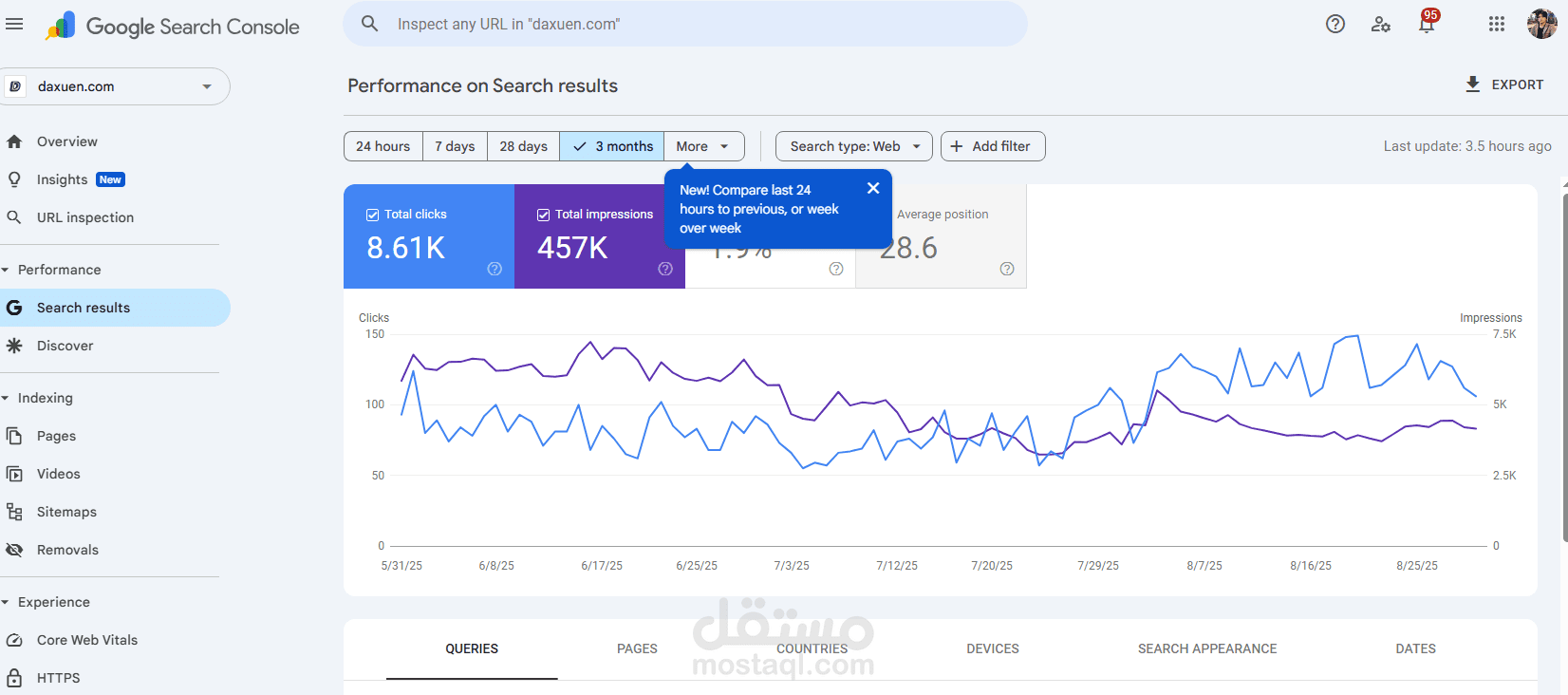Click the Discover asterisk icon
This screenshot has height=695, width=1568.
click(14, 346)
